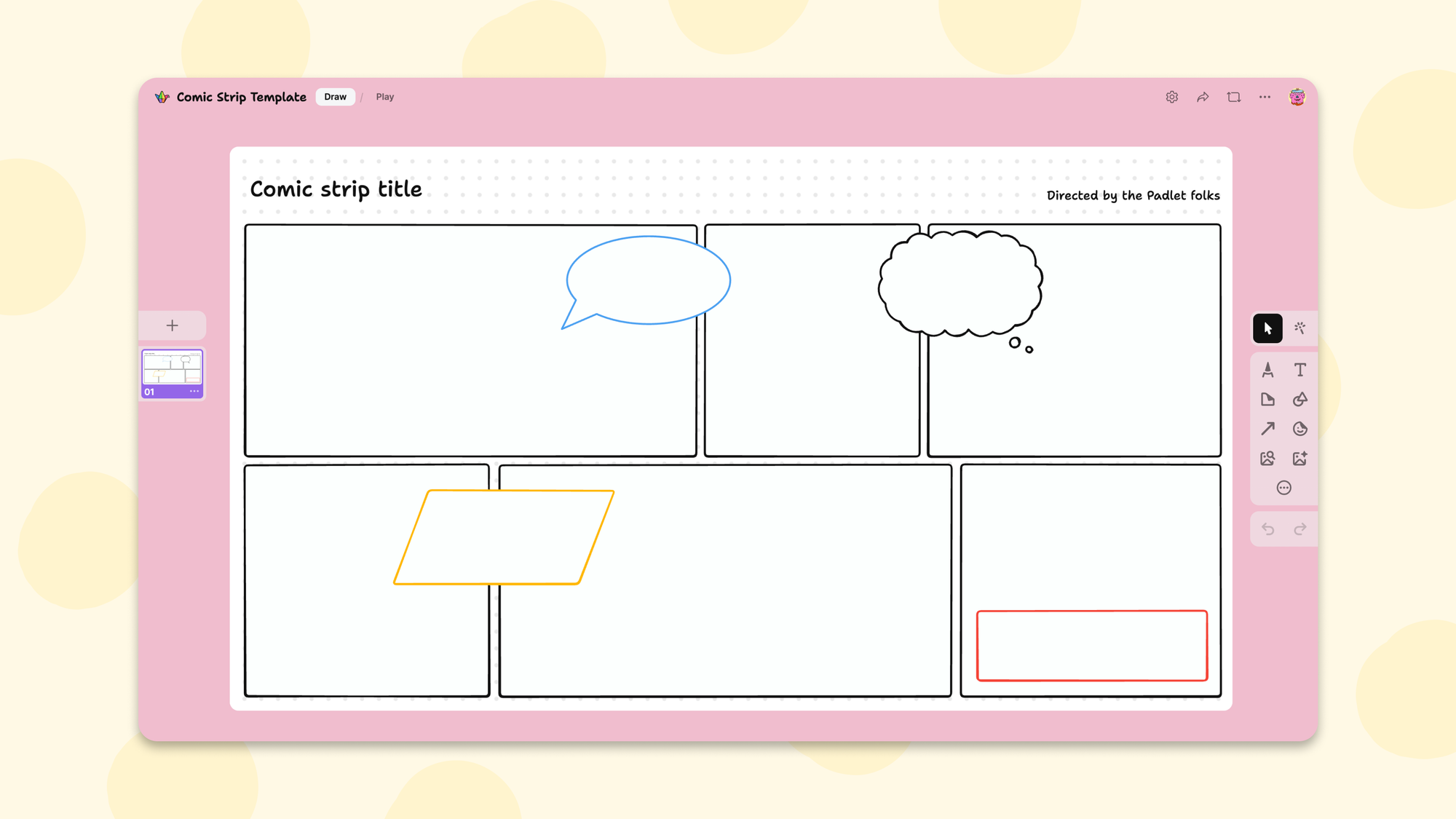
Task: Stay on the Draw tab
Action: click(335, 96)
